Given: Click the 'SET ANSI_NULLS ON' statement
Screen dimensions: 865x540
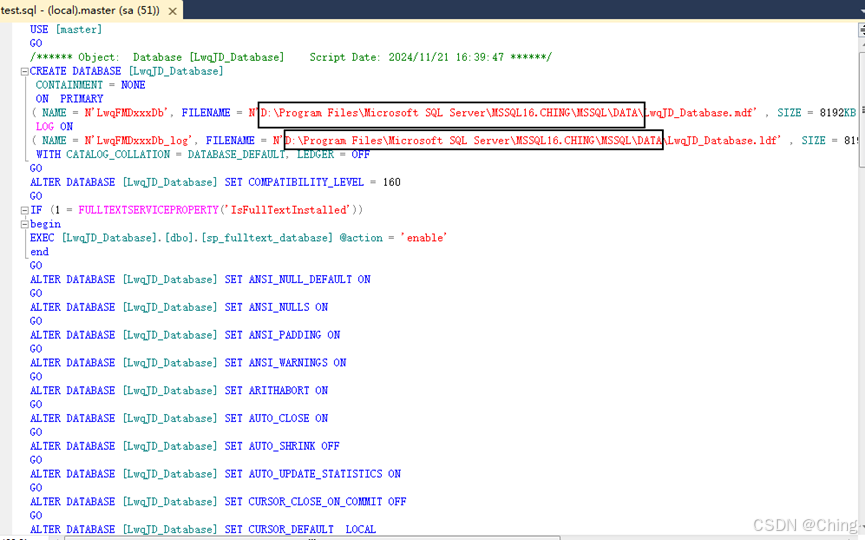Looking at the screenshot, I should click(276, 307).
